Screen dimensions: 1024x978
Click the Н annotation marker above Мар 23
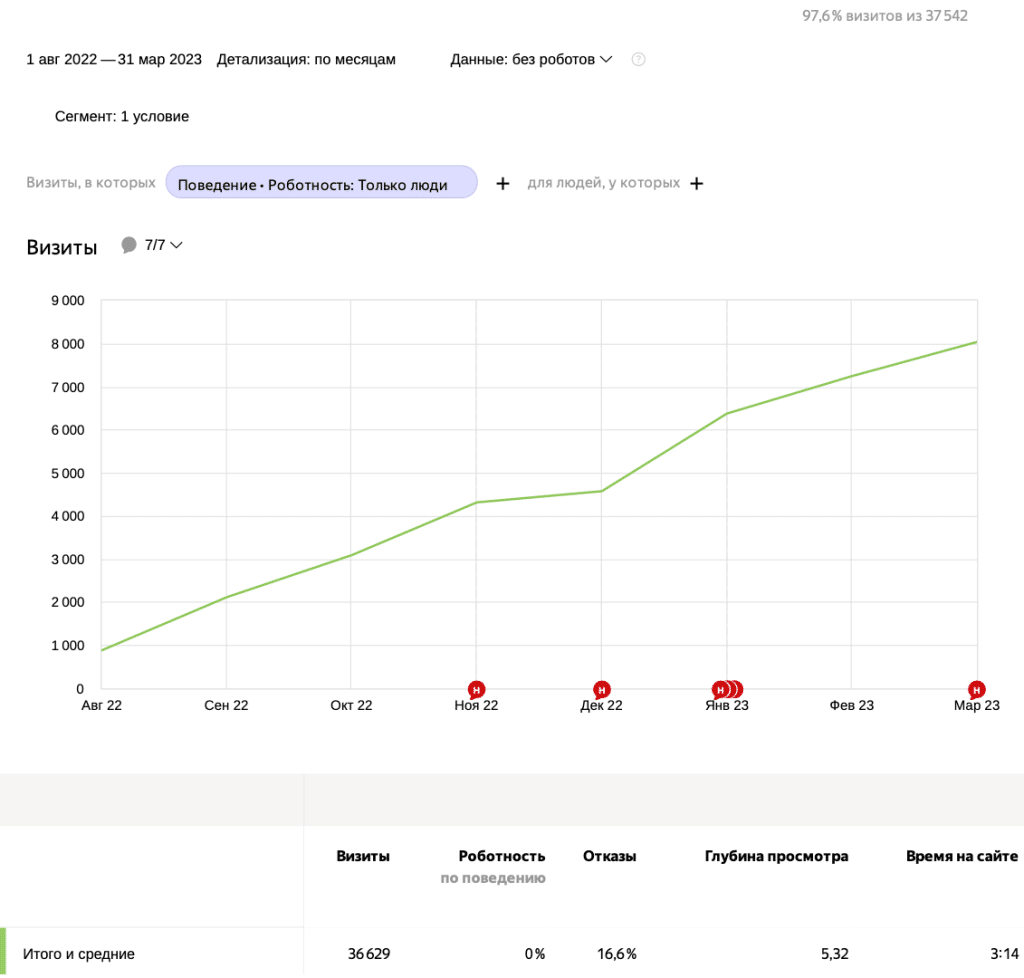click(975, 688)
